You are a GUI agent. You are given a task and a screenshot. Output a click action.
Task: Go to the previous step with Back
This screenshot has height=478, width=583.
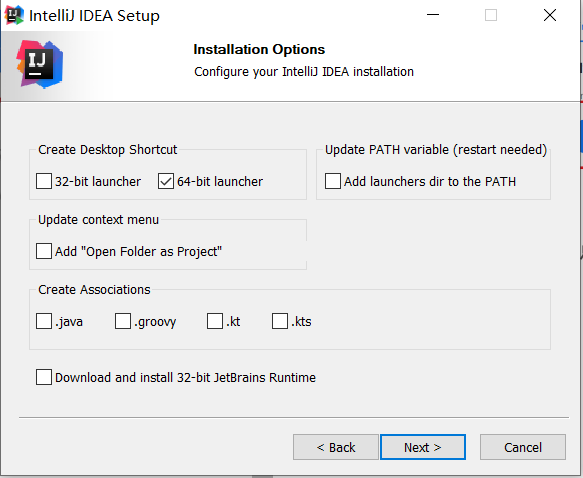[x=336, y=447]
